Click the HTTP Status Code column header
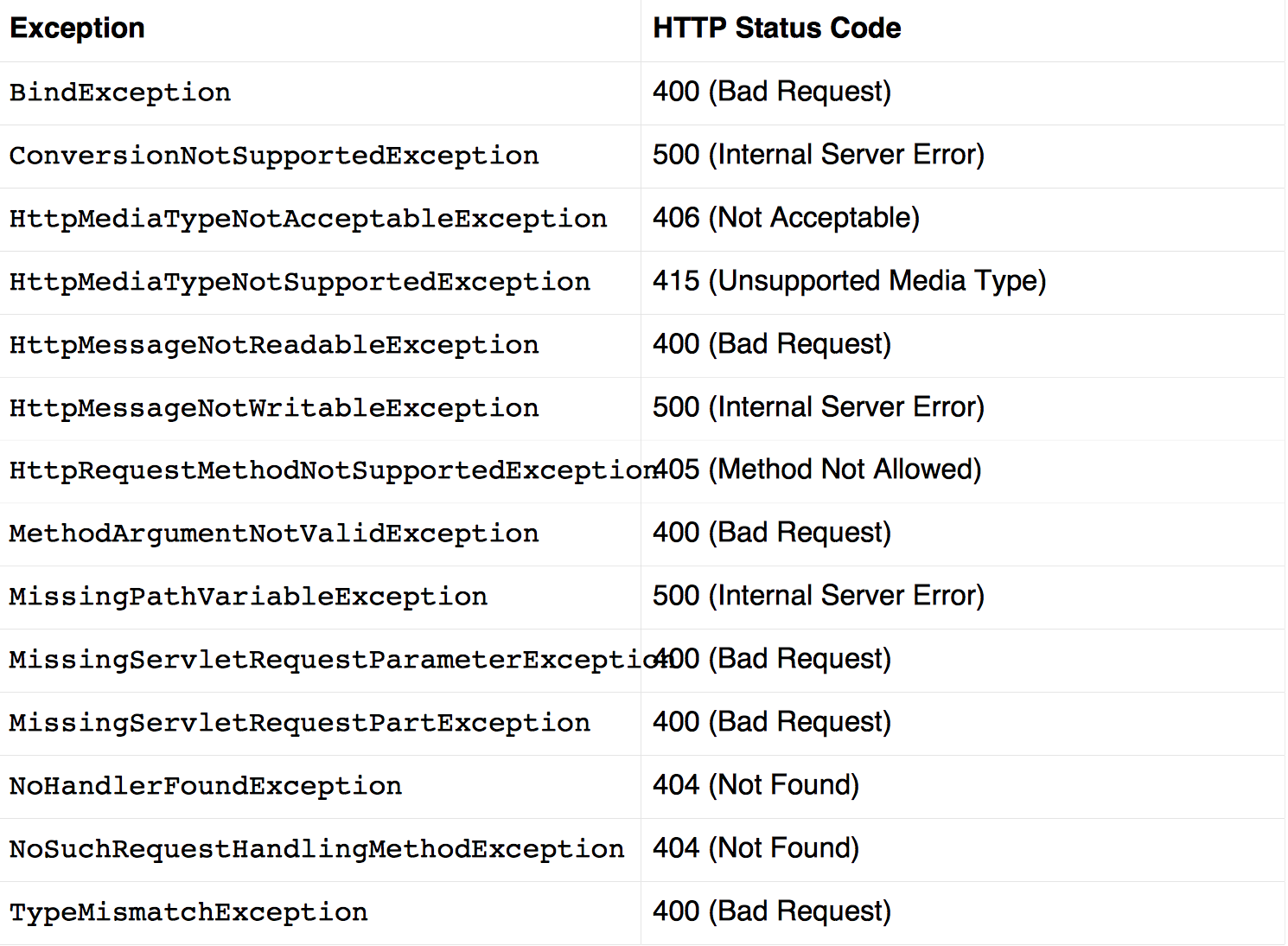This screenshot has width=1288, height=946. coord(776,29)
